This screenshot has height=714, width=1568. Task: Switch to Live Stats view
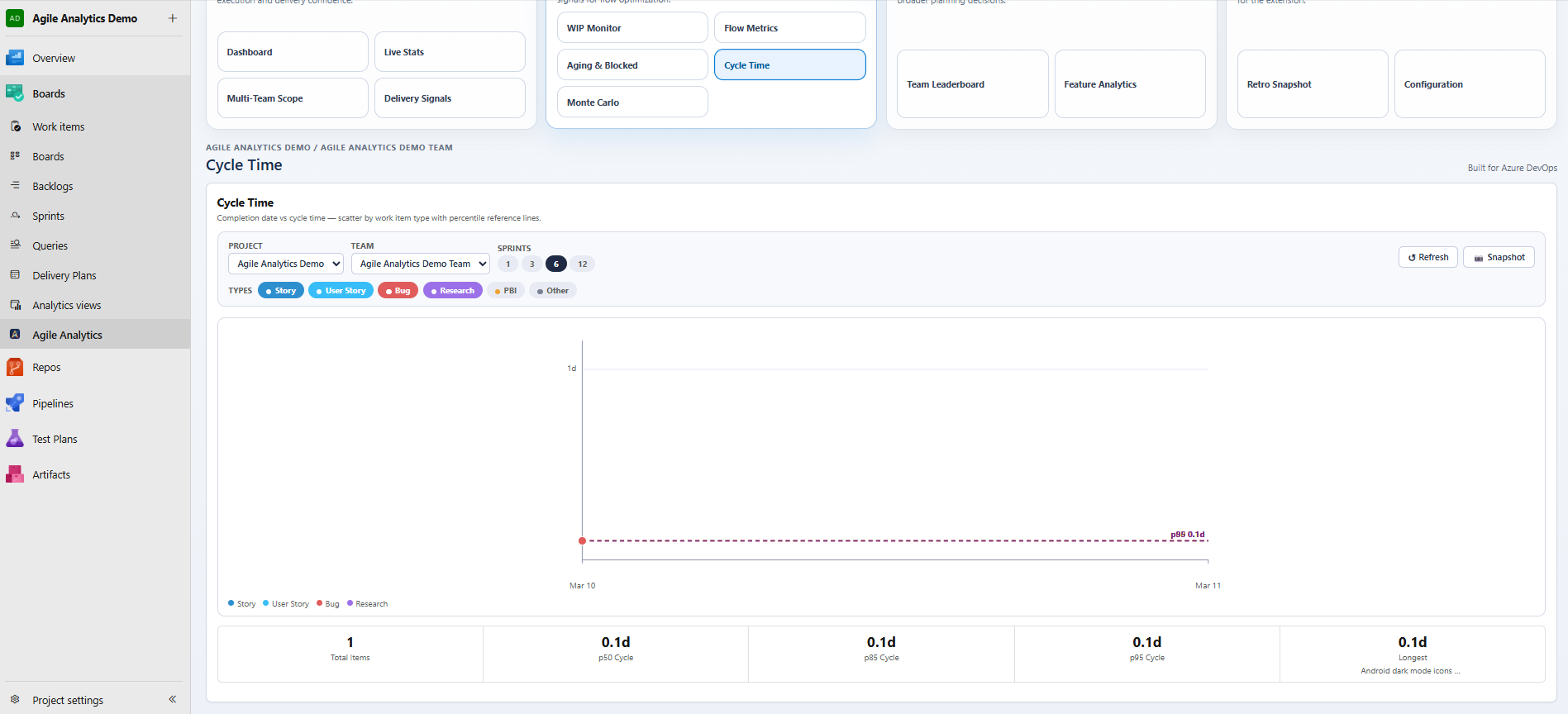(x=450, y=52)
